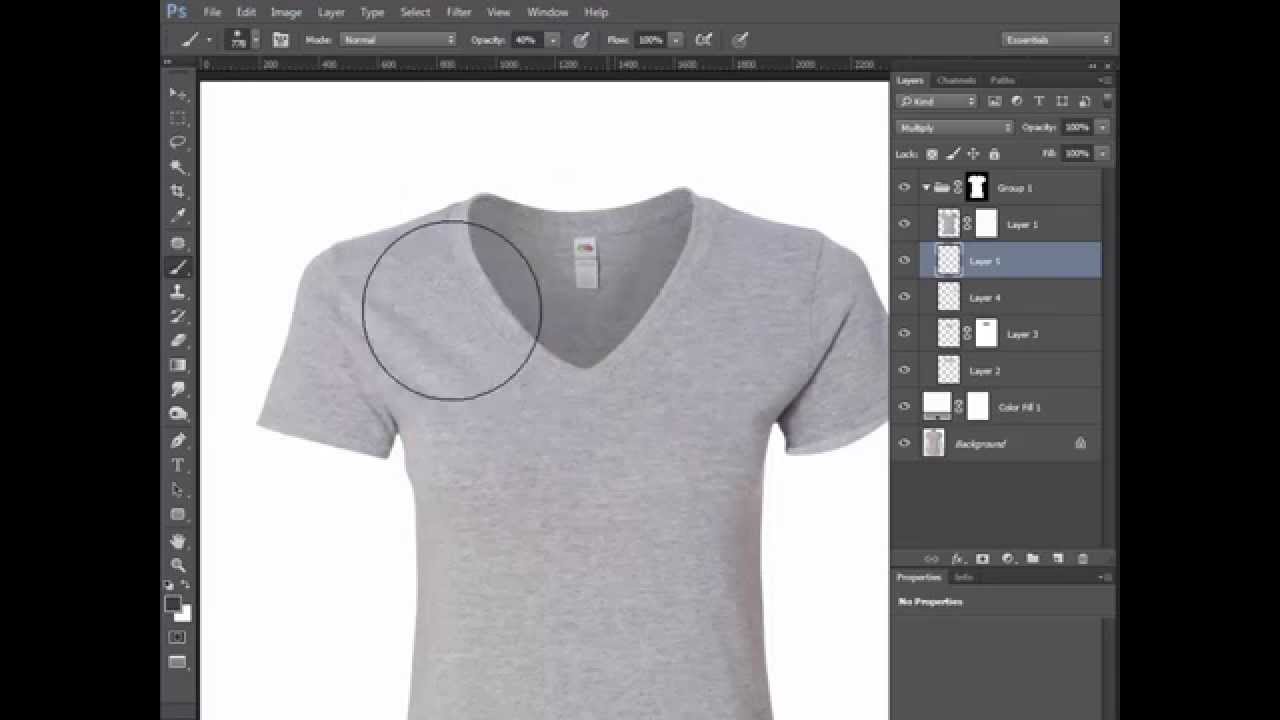Open the Essentials workspace switcher
The image size is (1280, 720).
1058,40
